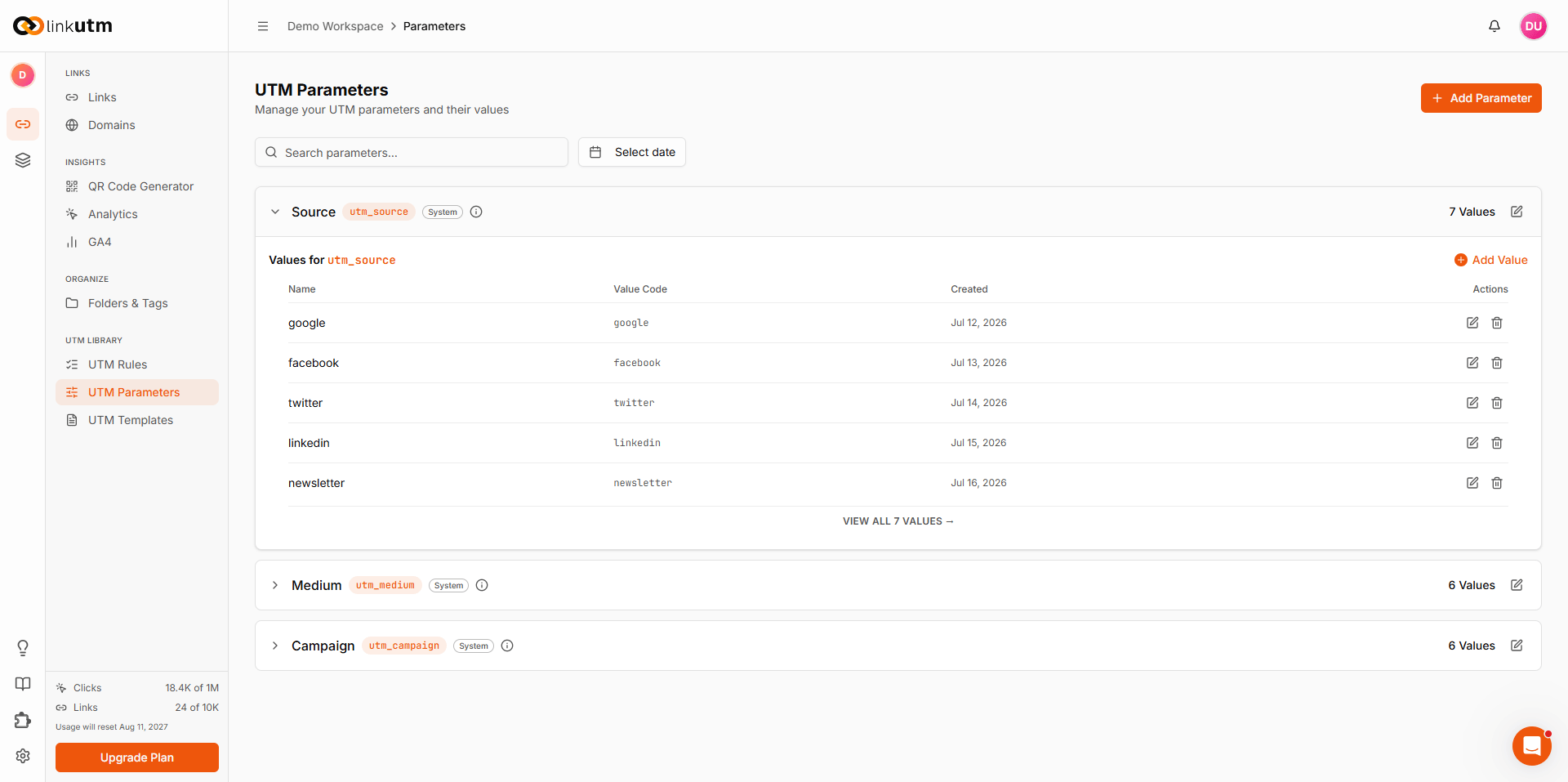Screen dimensions: 1568x782
Task: Open the Select date picker
Action: (632, 152)
